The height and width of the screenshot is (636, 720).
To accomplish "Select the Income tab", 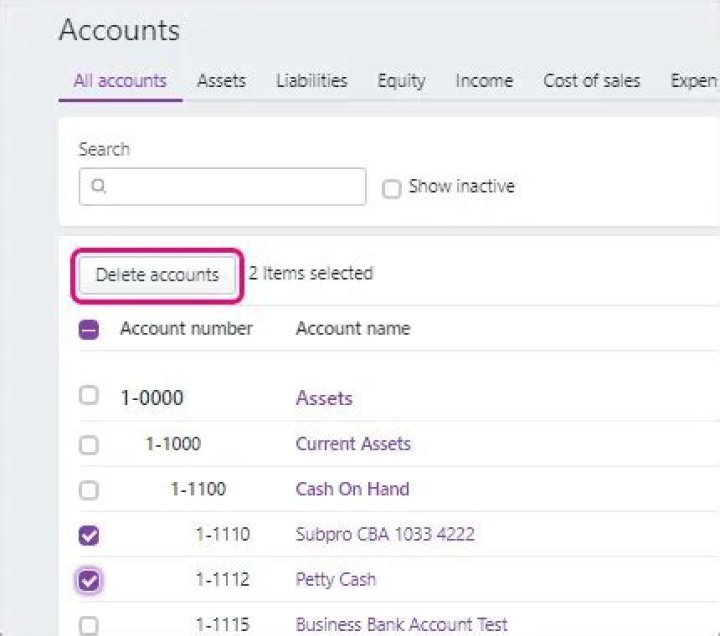I will [484, 81].
